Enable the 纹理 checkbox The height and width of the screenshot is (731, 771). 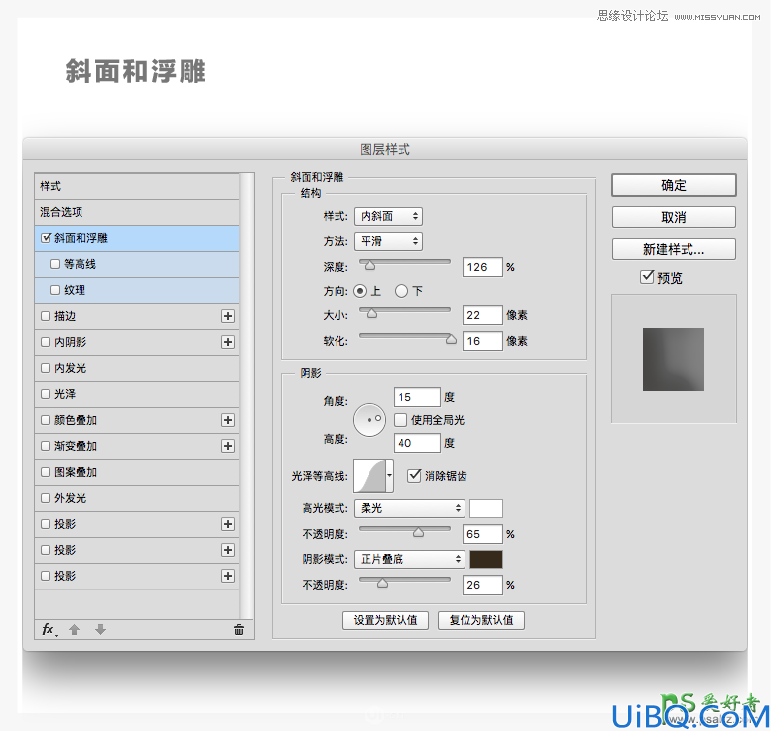click(x=55, y=291)
